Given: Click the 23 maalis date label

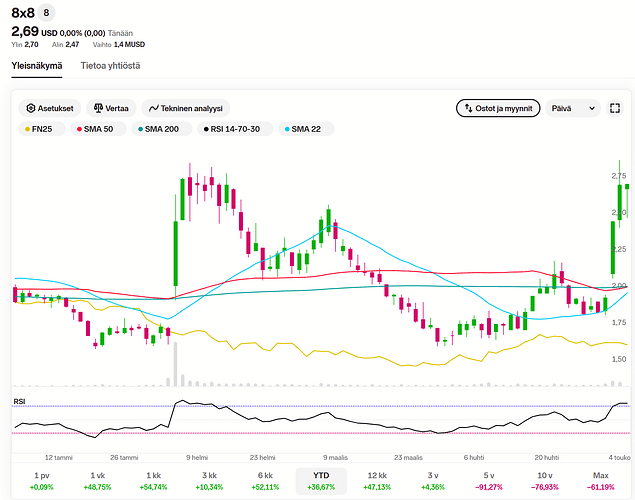Looking at the screenshot, I should (408, 457).
